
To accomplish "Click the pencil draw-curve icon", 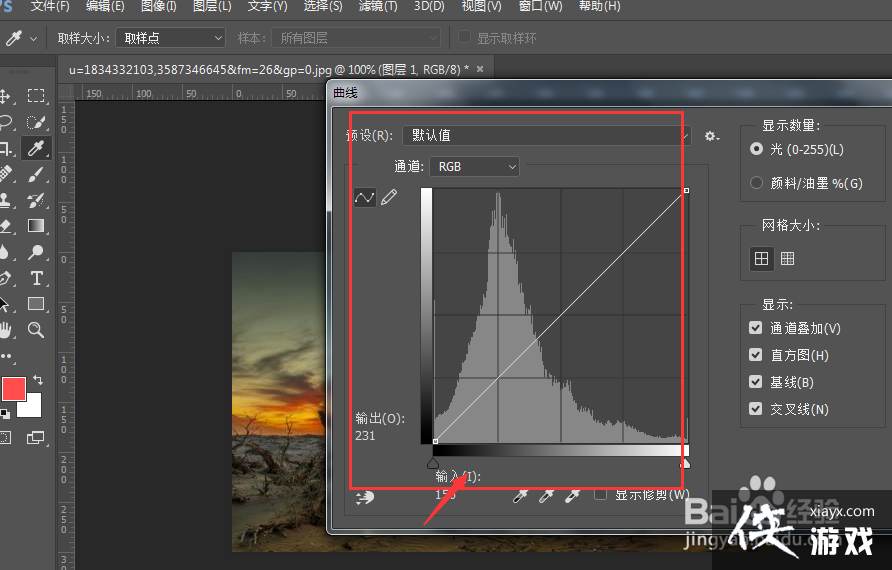I will 389,198.
